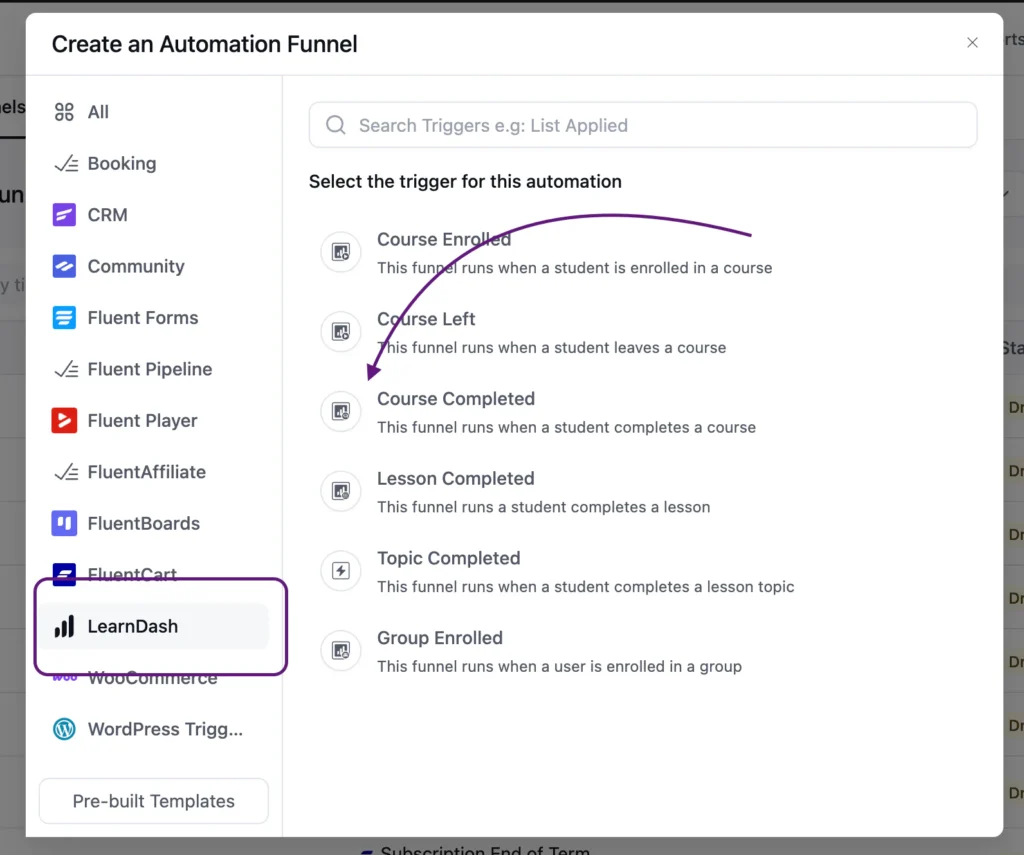Choose the Course Enrolled trigger title
The image size is (1024, 855).
coord(444,239)
